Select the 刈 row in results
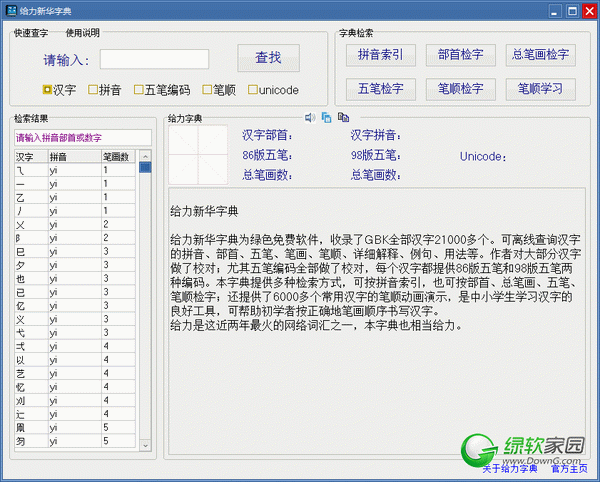 [x=75, y=401]
